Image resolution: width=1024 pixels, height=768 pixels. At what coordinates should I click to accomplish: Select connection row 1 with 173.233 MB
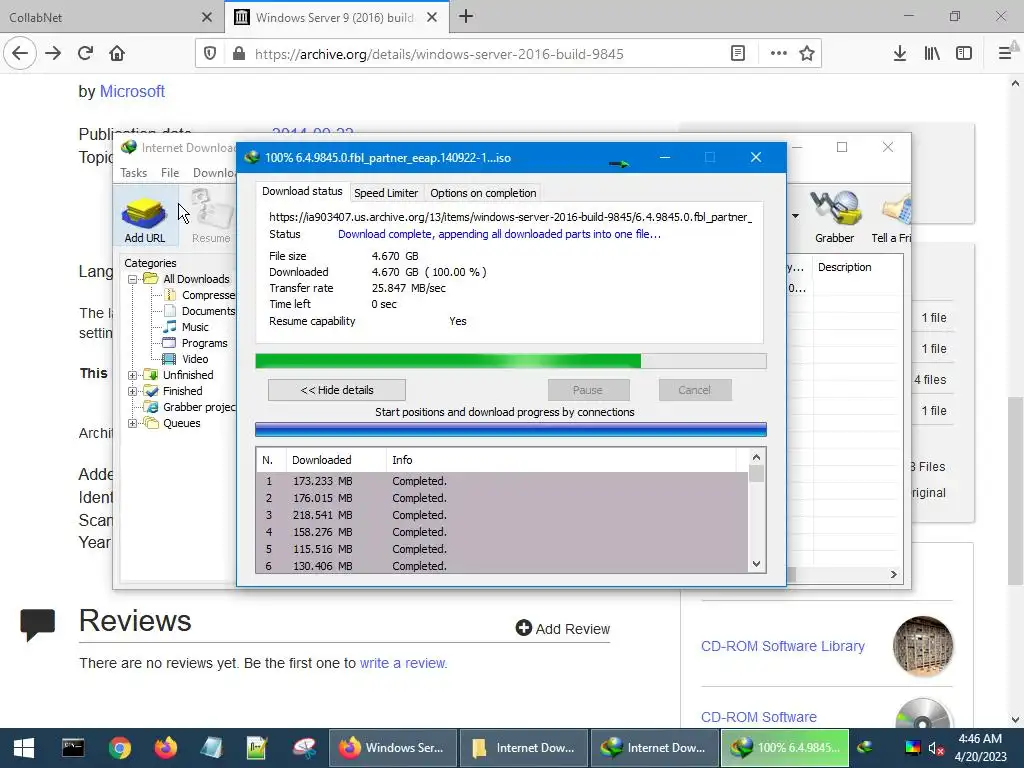point(502,481)
